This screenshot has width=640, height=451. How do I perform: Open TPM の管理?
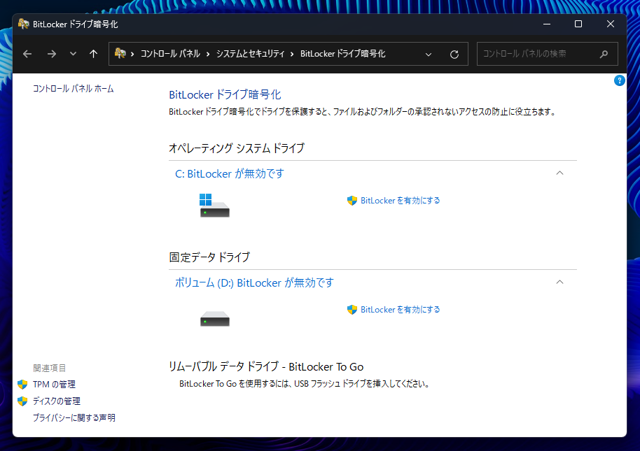click(54, 384)
